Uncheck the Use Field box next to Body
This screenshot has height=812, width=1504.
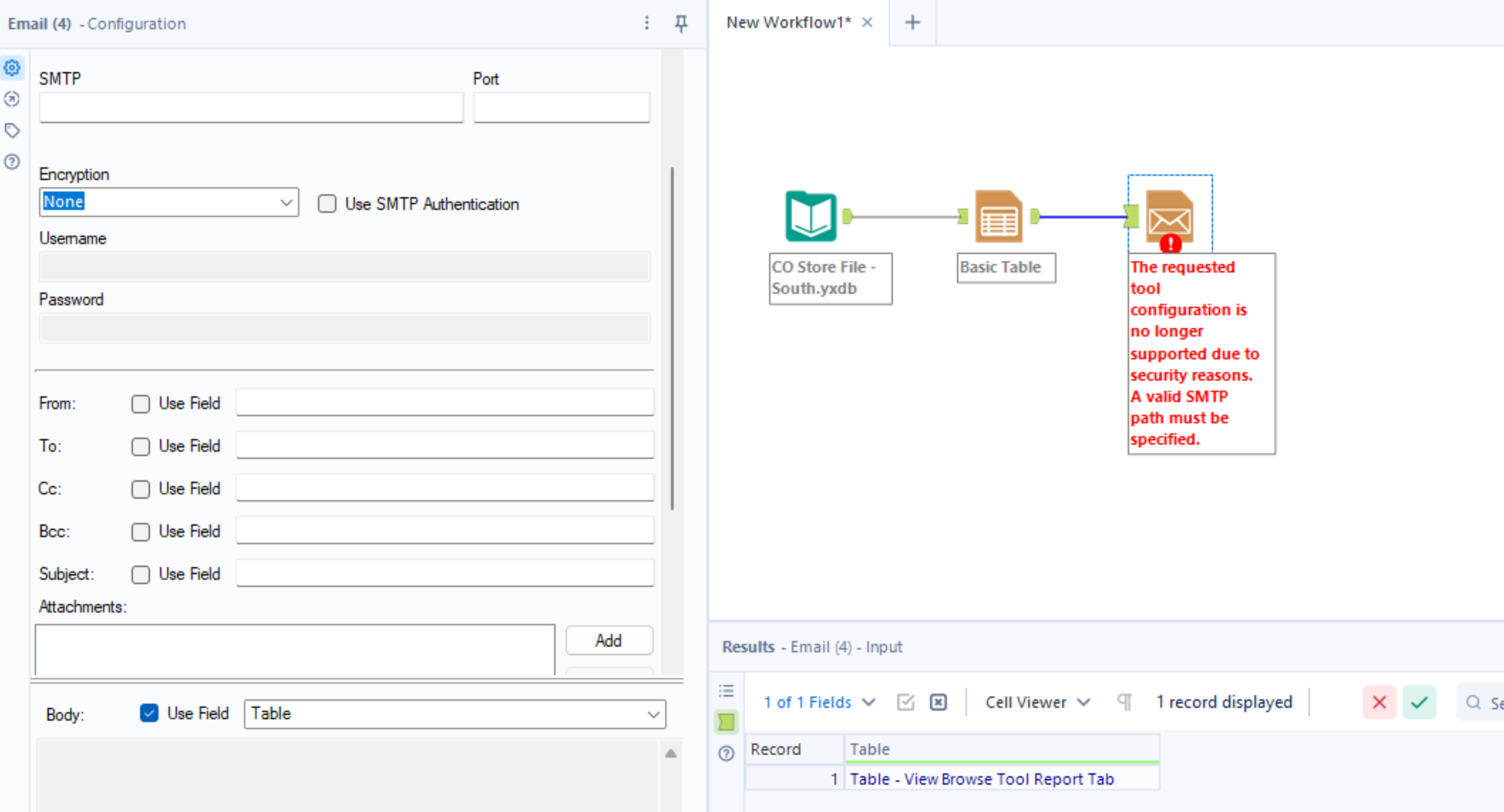click(x=150, y=714)
